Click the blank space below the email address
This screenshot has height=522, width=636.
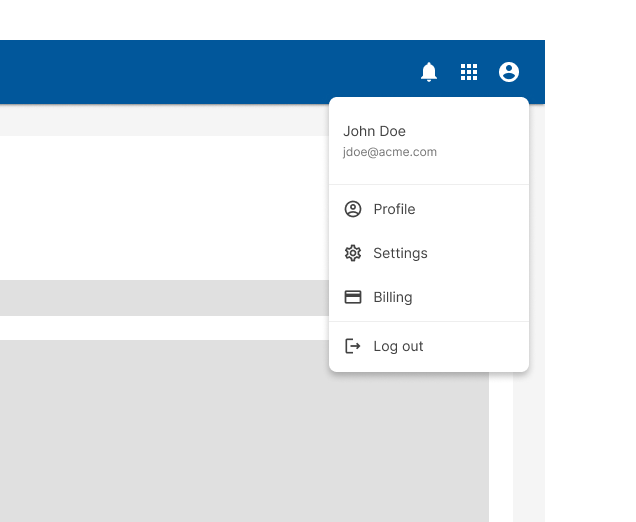click(x=428, y=172)
